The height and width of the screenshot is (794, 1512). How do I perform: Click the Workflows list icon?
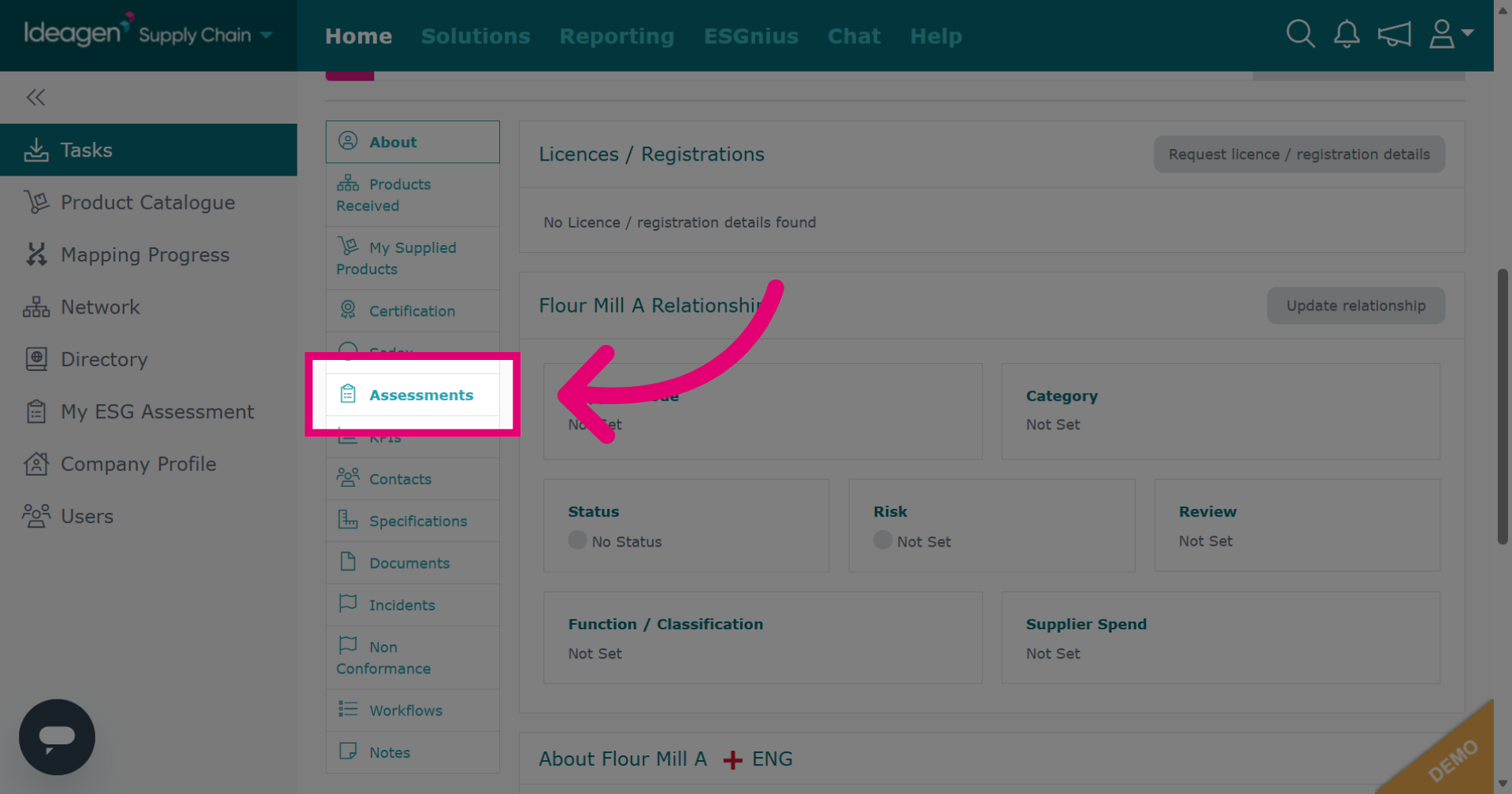click(348, 709)
